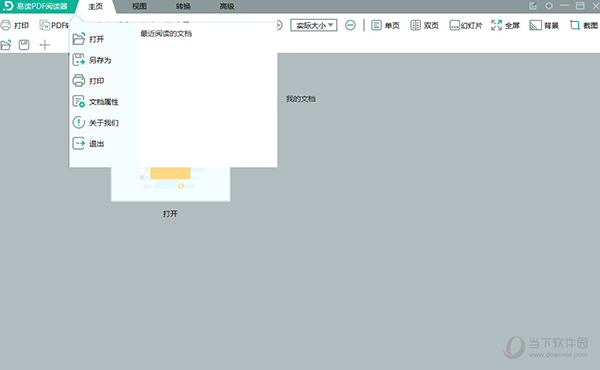600x370 pixels.
Task: Click the 打开 label under the thumbnail
Action: (170, 214)
